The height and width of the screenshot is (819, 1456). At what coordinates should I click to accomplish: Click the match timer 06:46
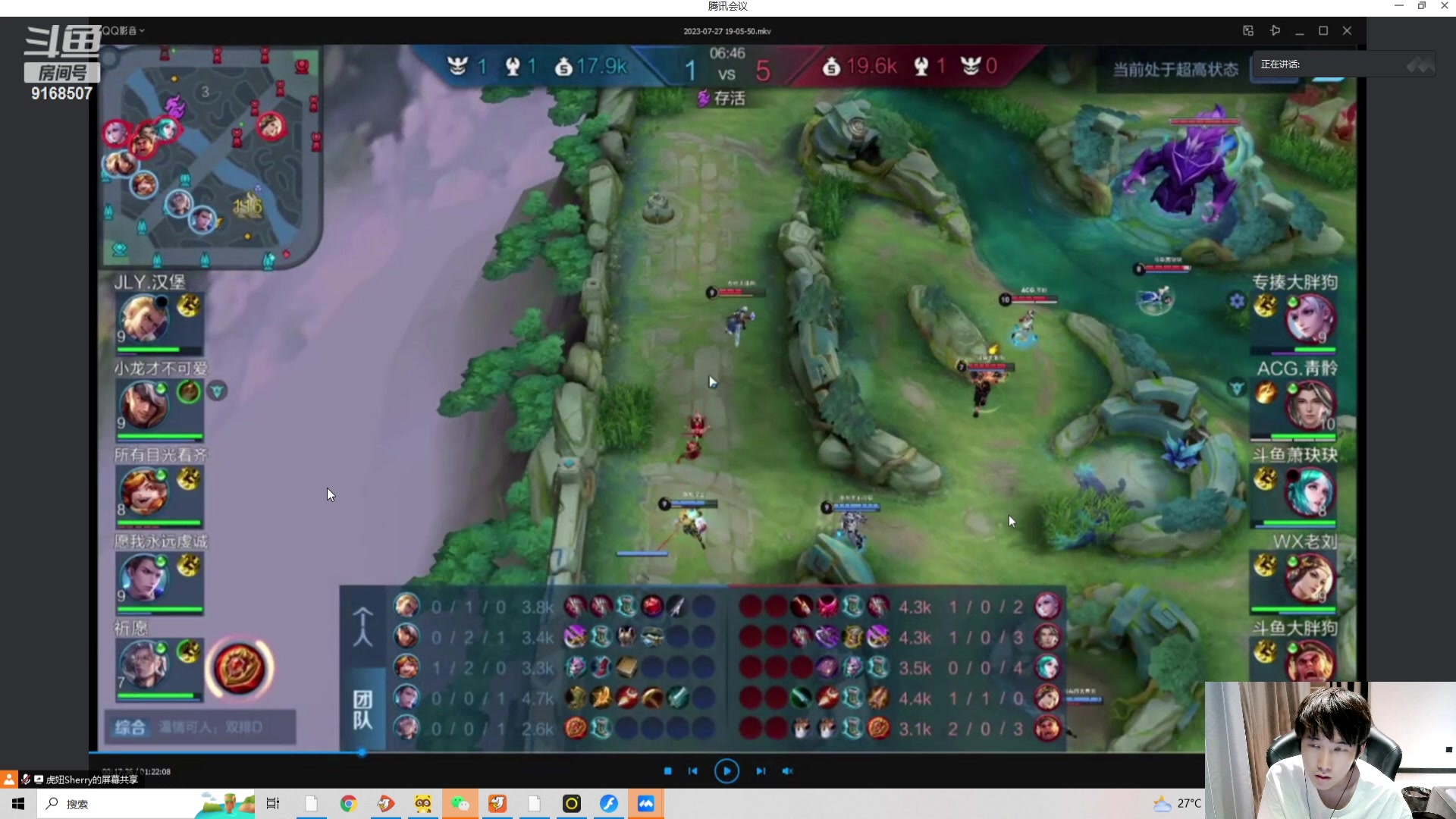pos(726,53)
